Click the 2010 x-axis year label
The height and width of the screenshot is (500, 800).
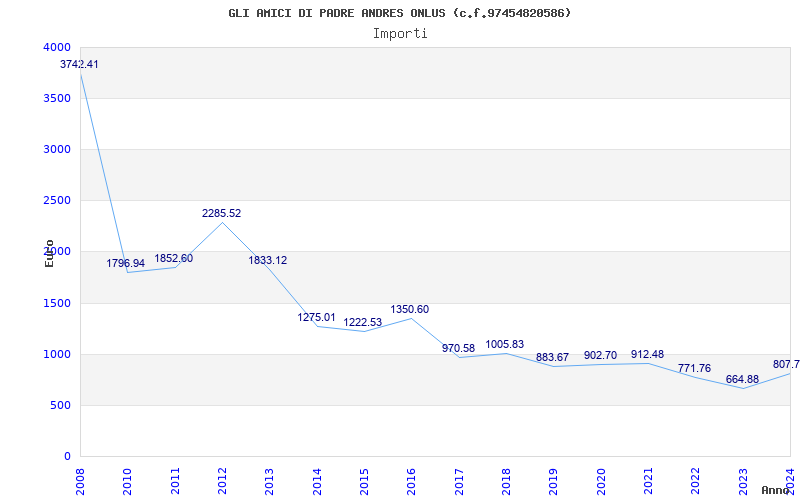coord(128,482)
